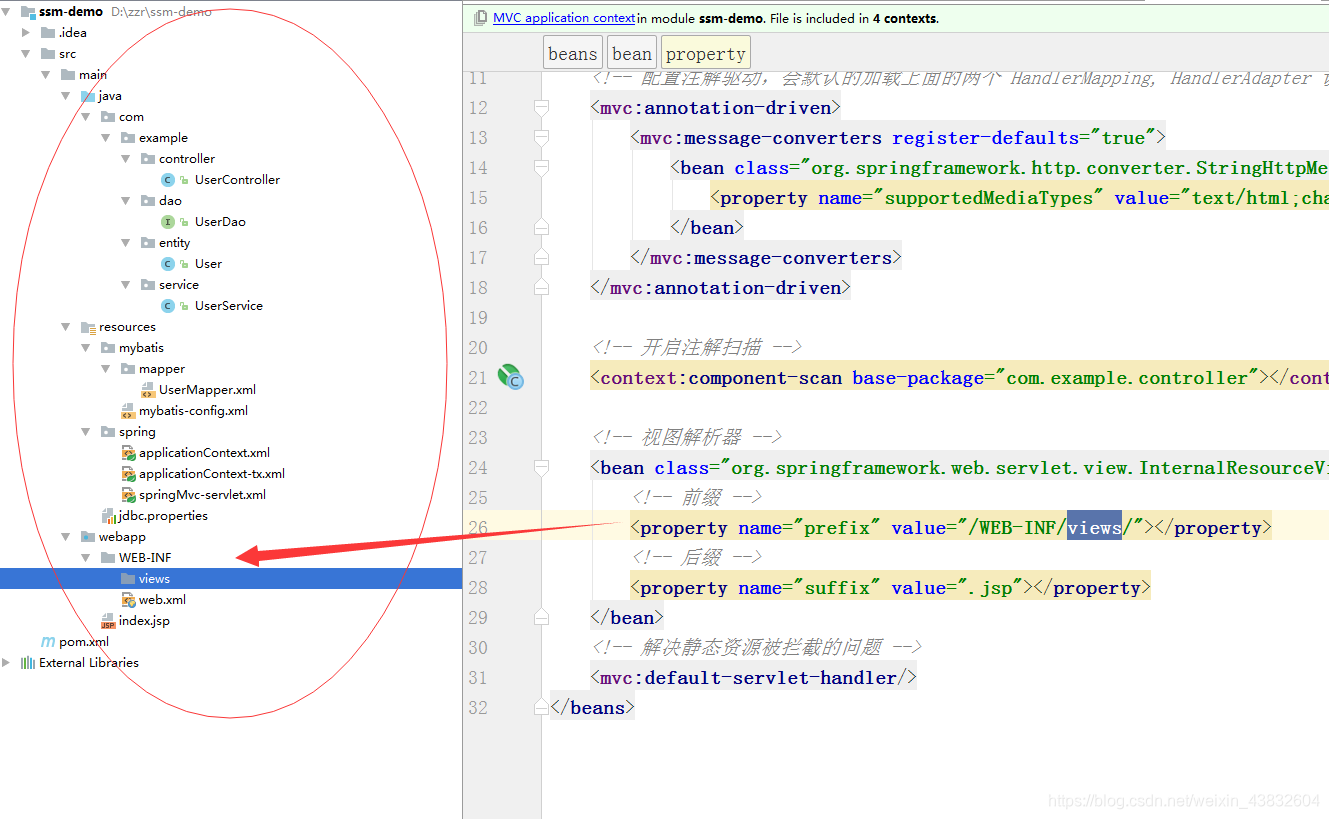
Task: Collapse the spring folder
Action: click(86, 432)
